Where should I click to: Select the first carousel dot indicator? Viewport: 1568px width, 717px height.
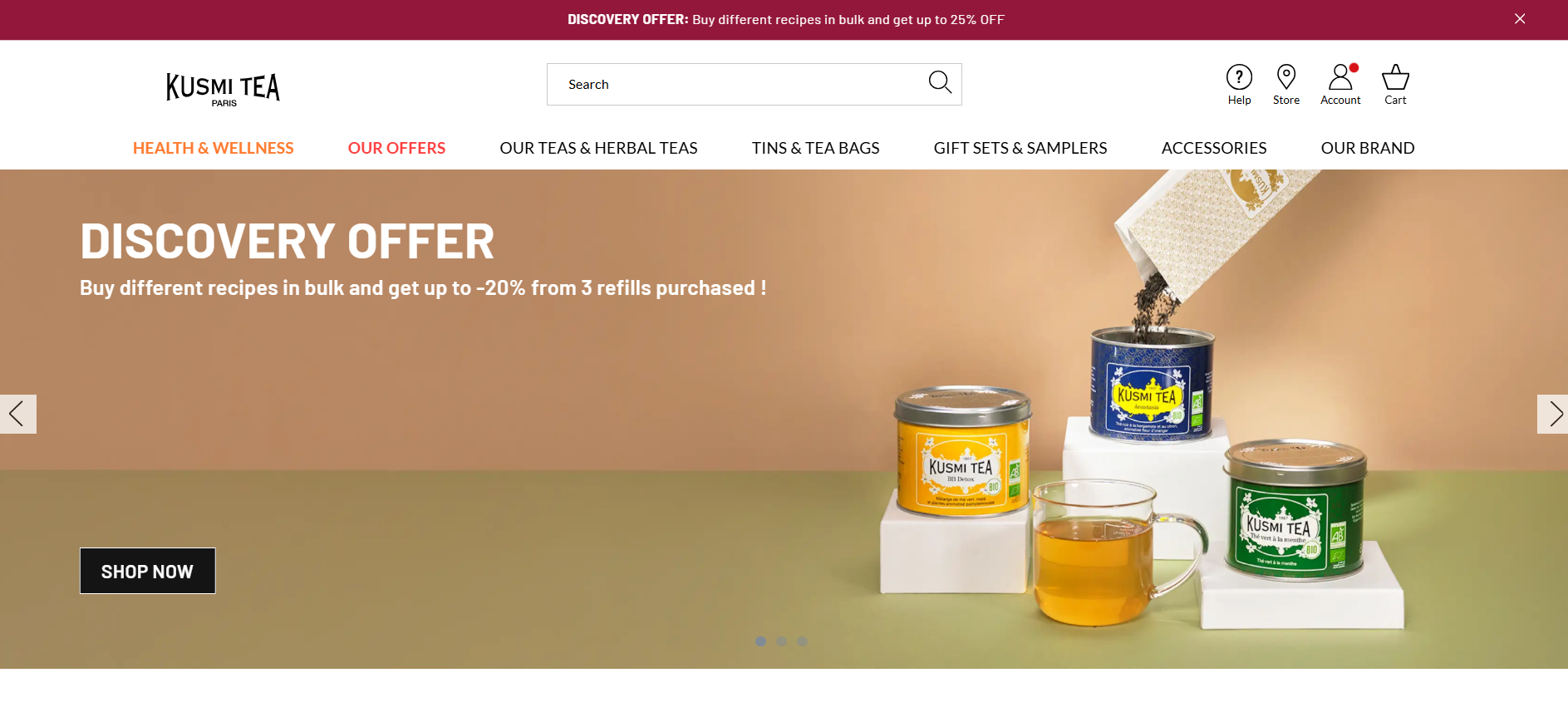coord(760,641)
